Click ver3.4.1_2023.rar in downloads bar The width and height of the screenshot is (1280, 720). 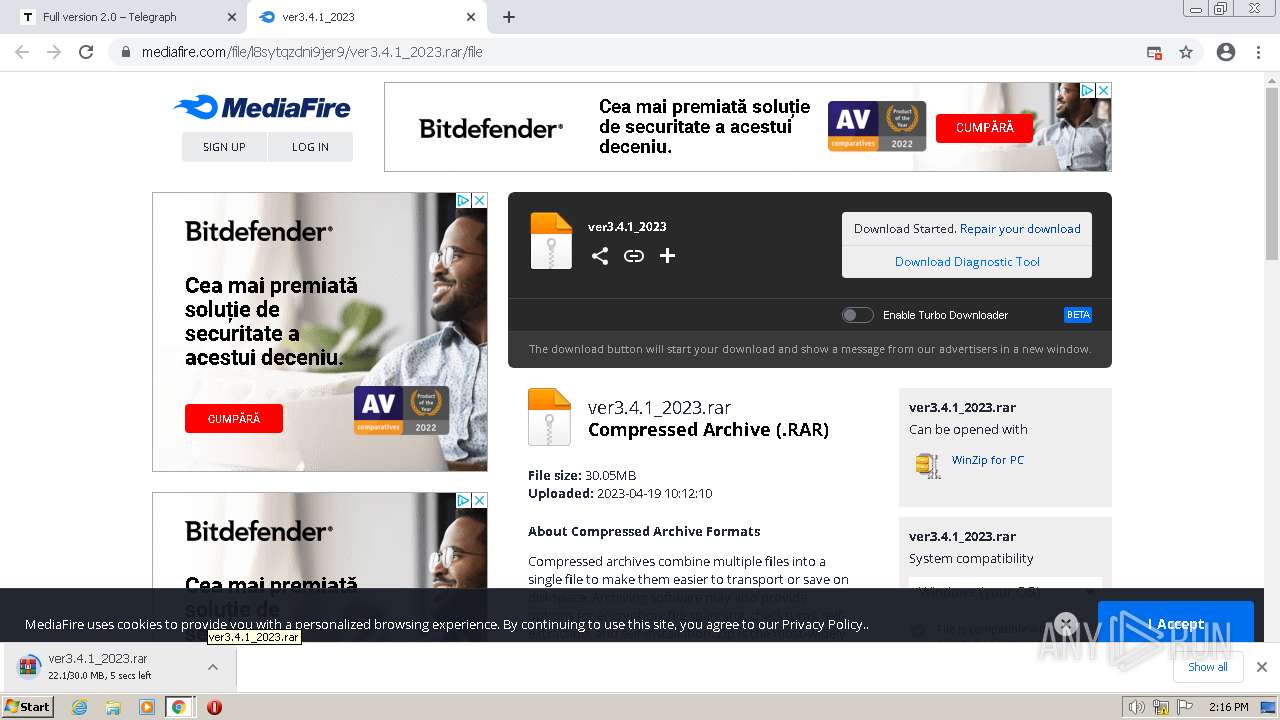pos(98,659)
